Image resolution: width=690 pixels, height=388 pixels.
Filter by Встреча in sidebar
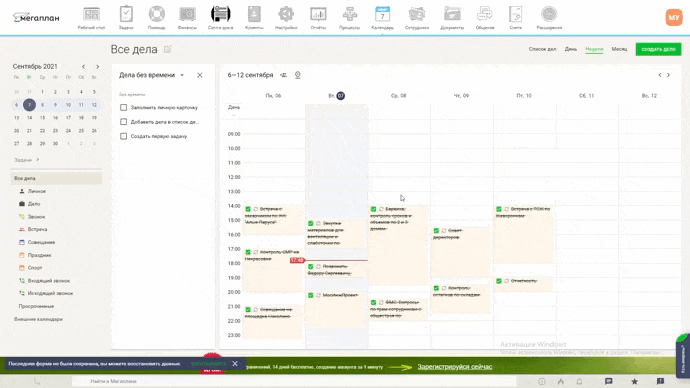37,229
